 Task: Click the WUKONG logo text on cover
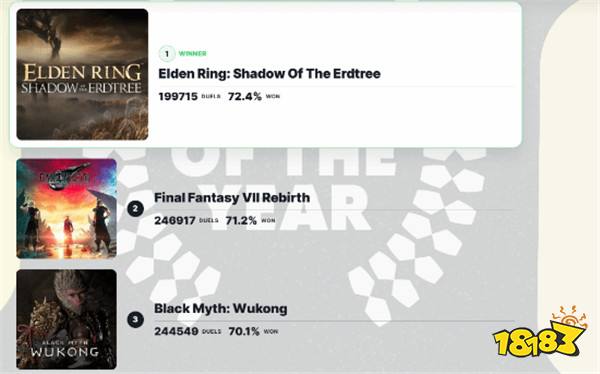(65, 351)
